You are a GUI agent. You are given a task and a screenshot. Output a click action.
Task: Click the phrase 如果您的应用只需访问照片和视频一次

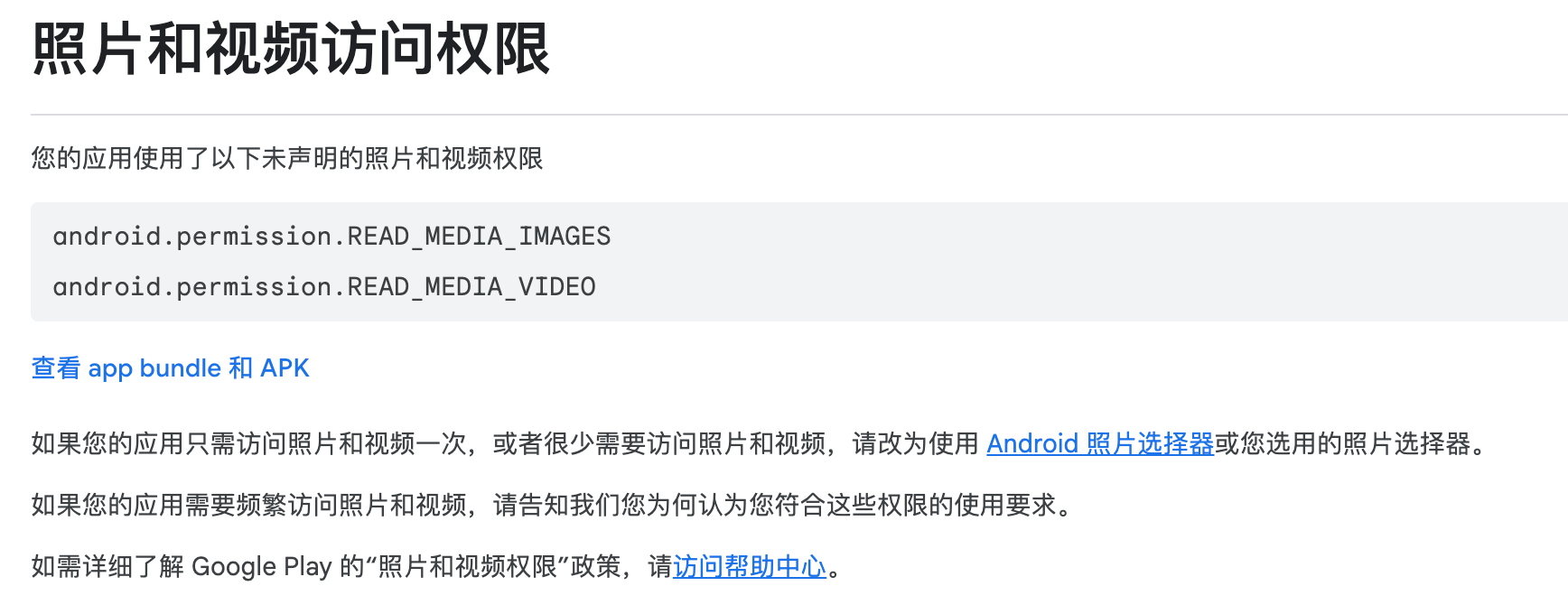pos(248,444)
